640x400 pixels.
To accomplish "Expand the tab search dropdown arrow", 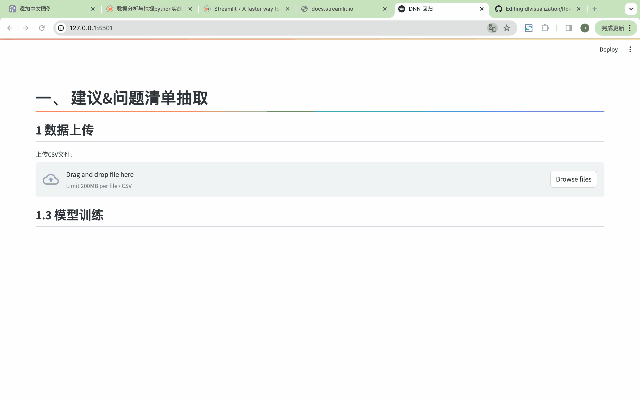I will tap(631, 9).
